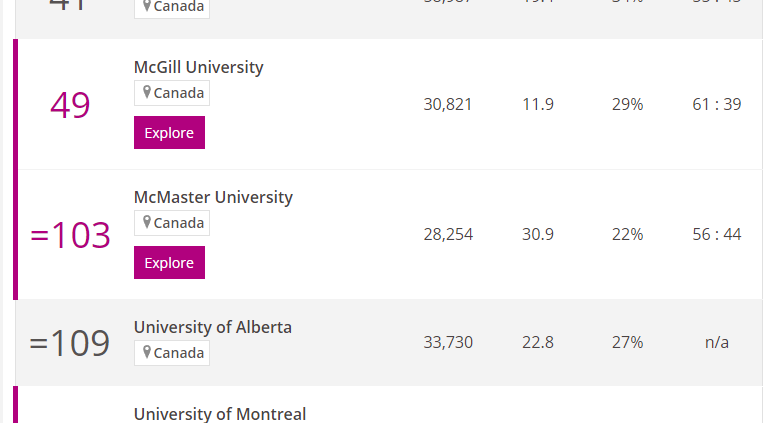Screen dimensions: 769x423
Task: Click McMaster's 30.9 students per staff value
Action: (538, 234)
